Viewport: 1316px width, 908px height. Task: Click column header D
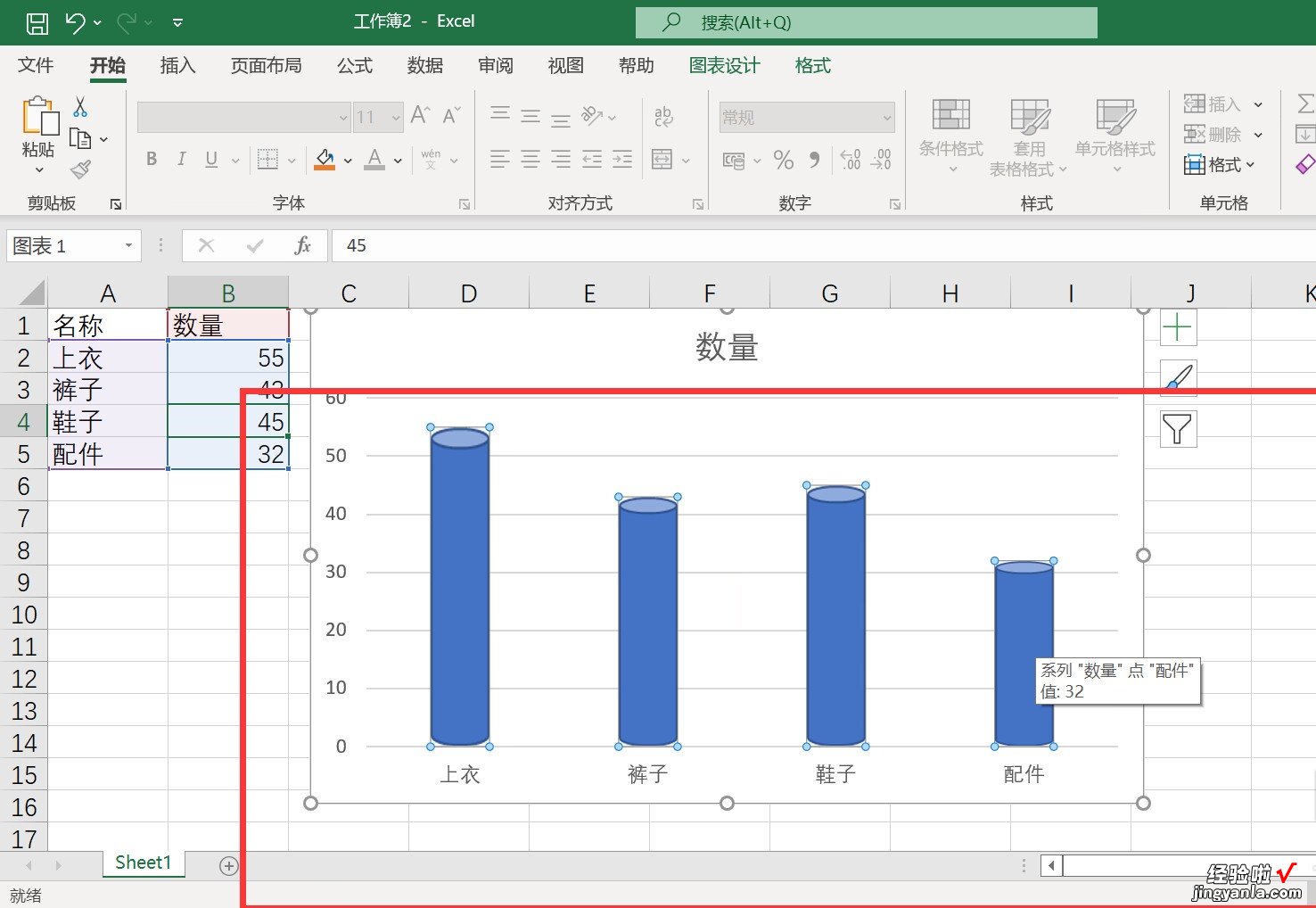pyautogui.click(x=469, y=293)
